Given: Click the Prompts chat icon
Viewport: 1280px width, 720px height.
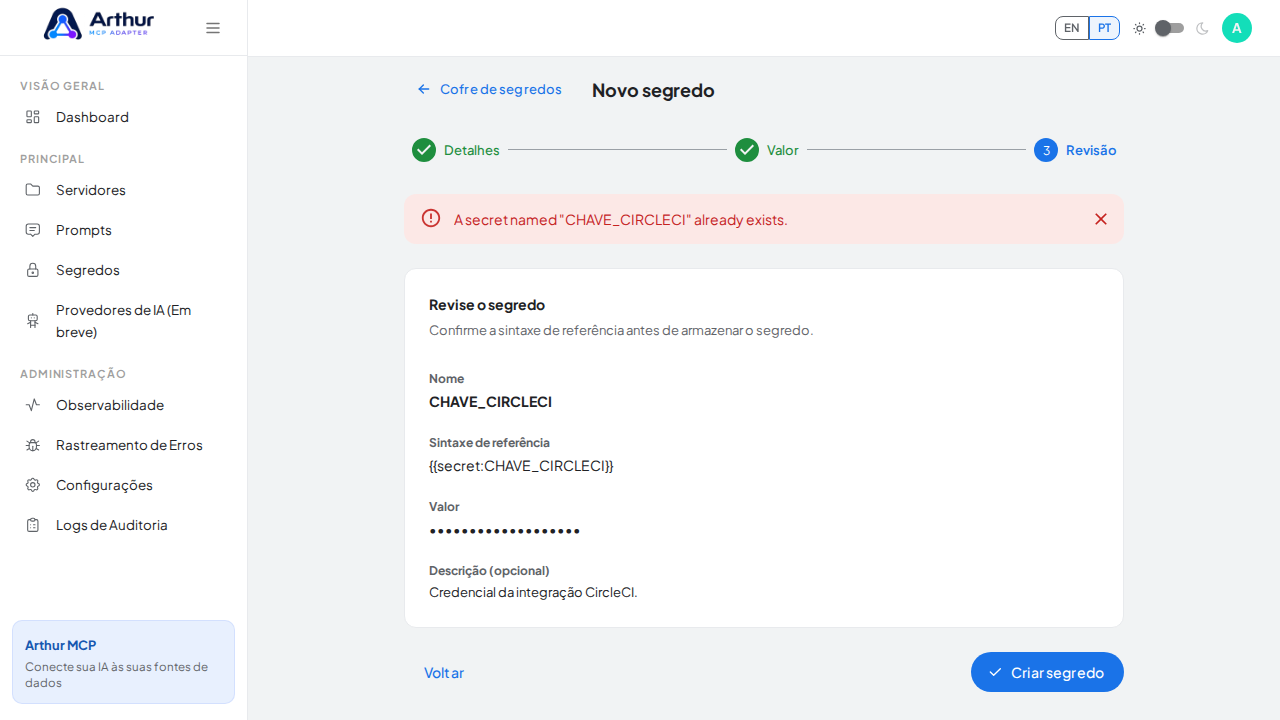Looking at the screenshot, I should click(x=33, y=230).
